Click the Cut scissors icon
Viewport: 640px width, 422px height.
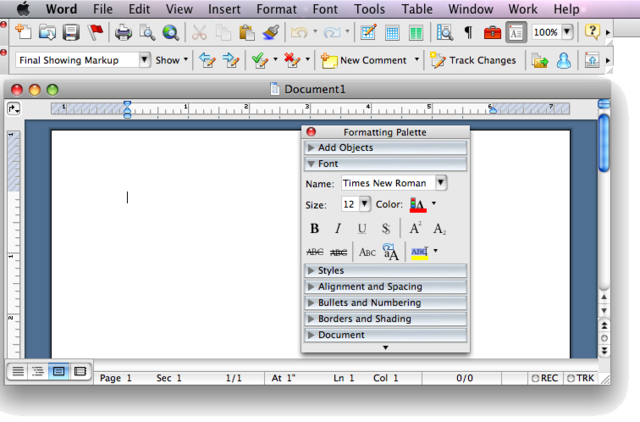click(199, 32)
